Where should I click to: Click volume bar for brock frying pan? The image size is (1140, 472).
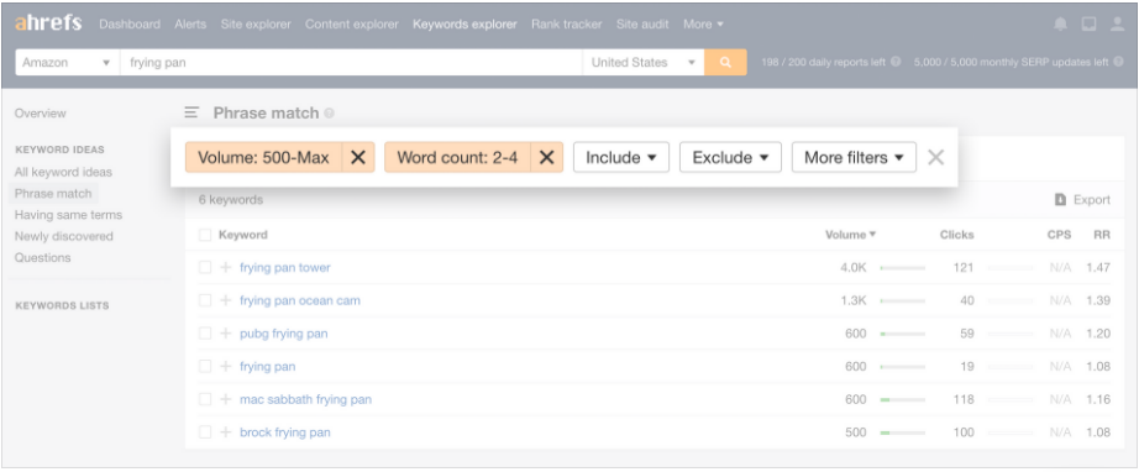(x=902, y=433)
